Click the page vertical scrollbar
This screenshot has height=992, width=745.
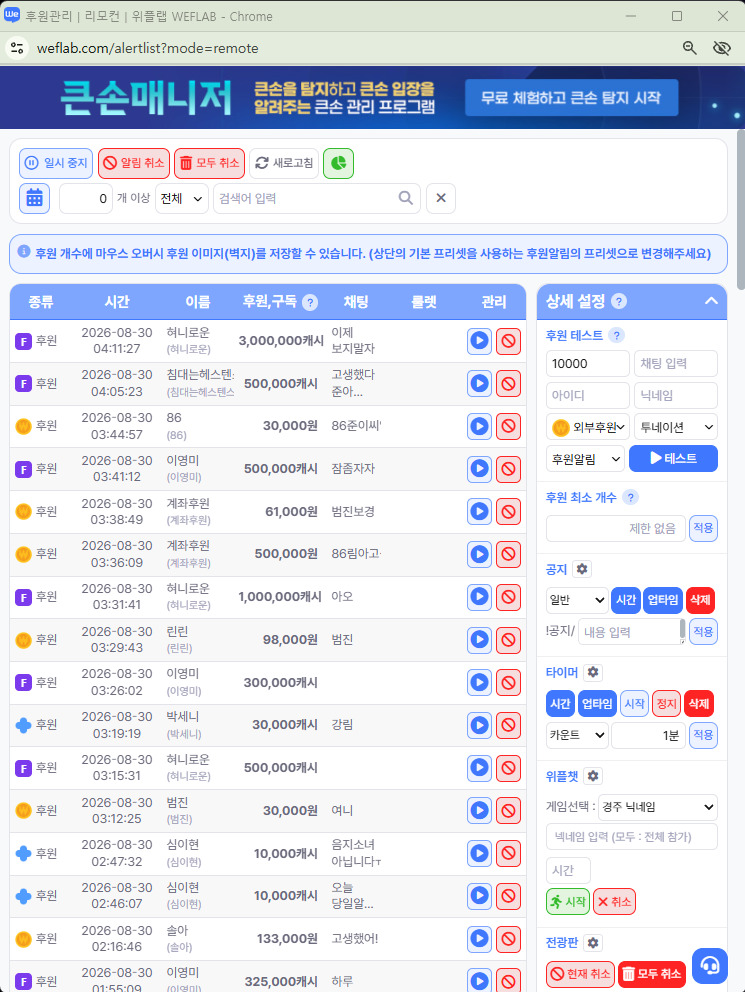tap(741, 209)
